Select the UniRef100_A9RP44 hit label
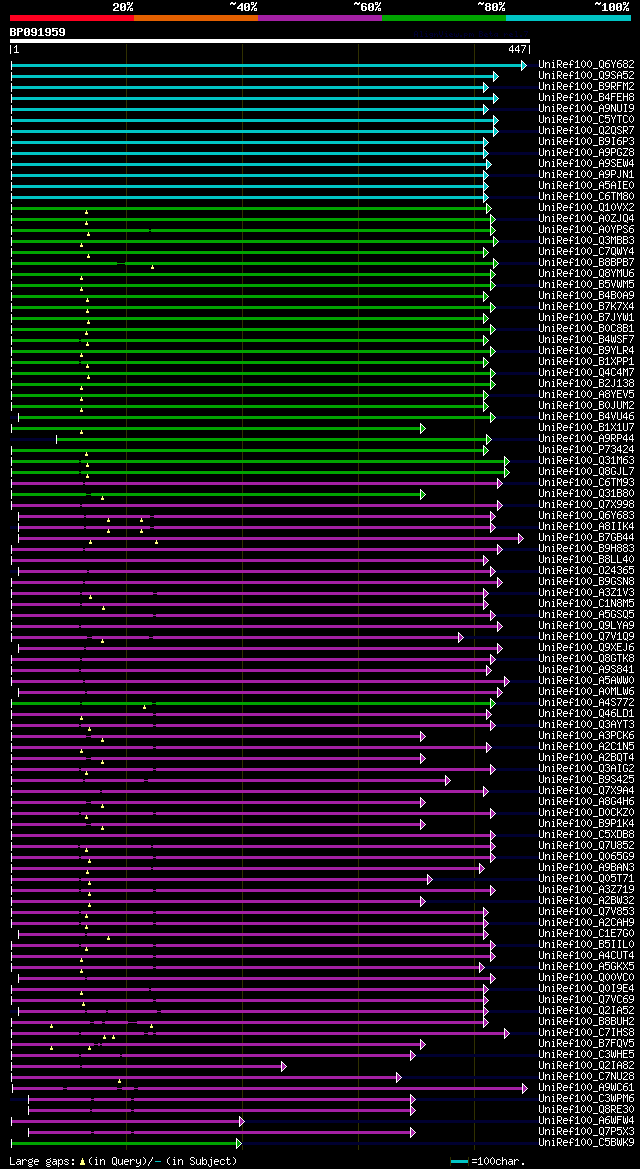This screenshot has height=1169, width=640. click(x=586, y=438)
